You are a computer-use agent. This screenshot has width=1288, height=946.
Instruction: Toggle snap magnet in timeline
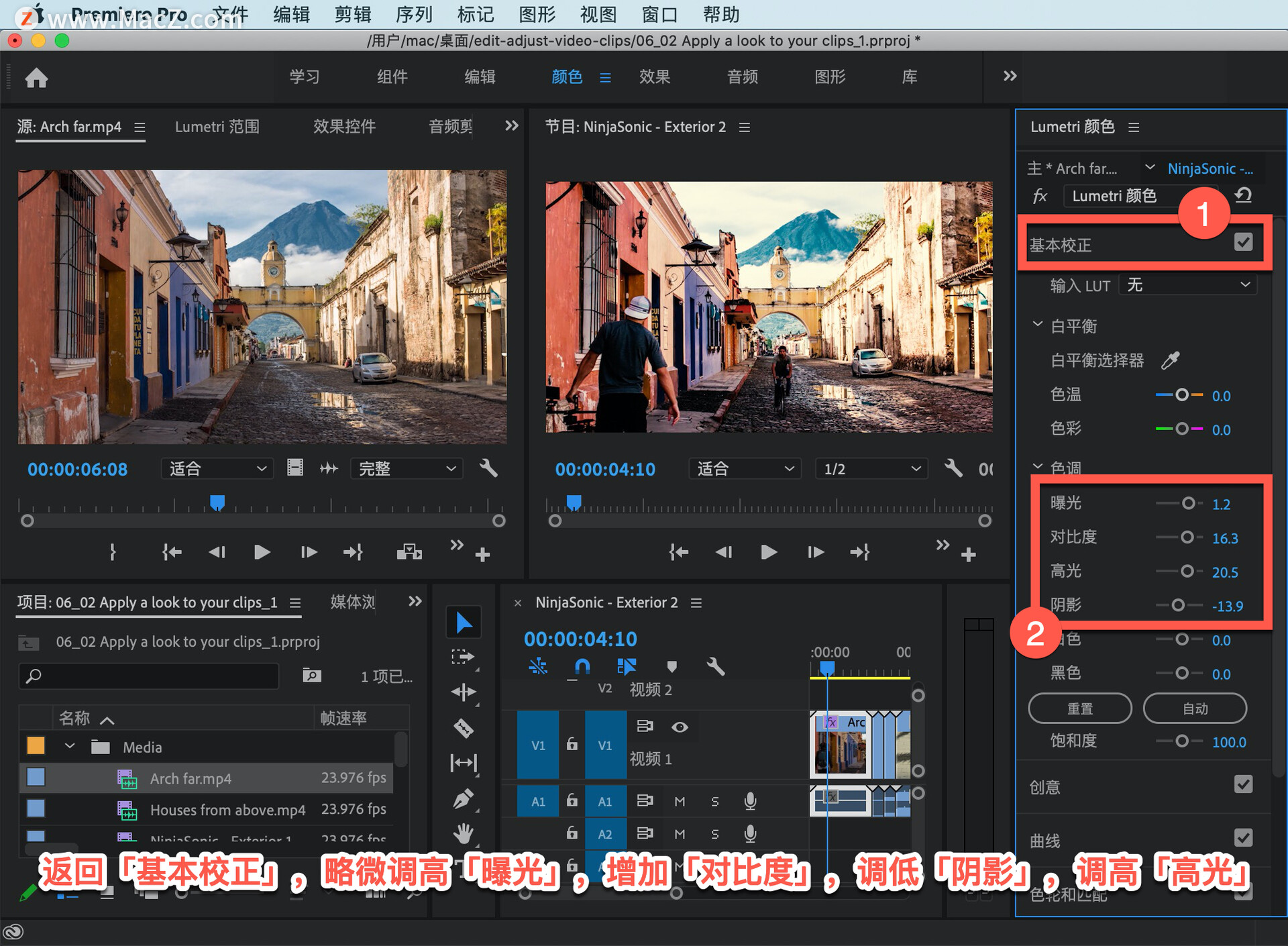tap(582, 666)
